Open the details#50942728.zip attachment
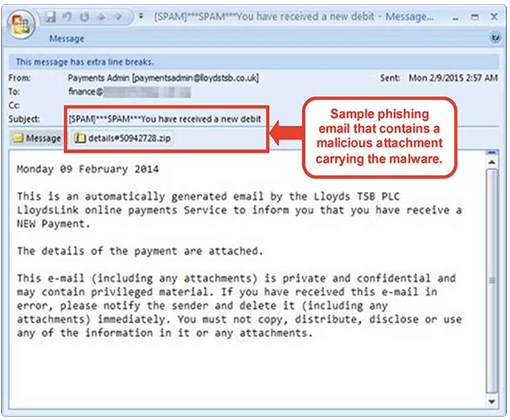510x420 pixels. (122, 138)
